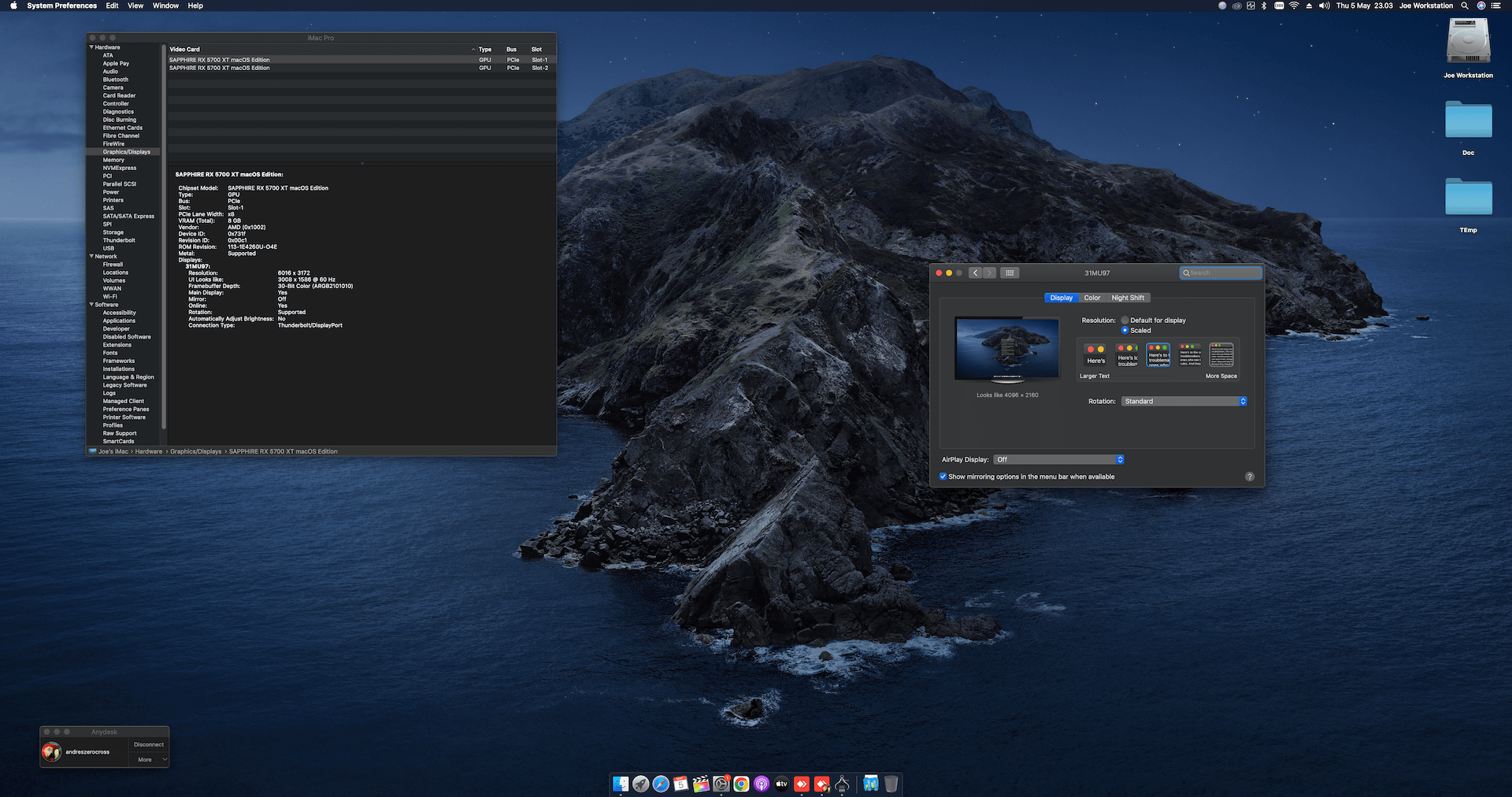Open the help question mark button
The width and height of the screenshot is (1512, 797).
tap(1249, 476)
